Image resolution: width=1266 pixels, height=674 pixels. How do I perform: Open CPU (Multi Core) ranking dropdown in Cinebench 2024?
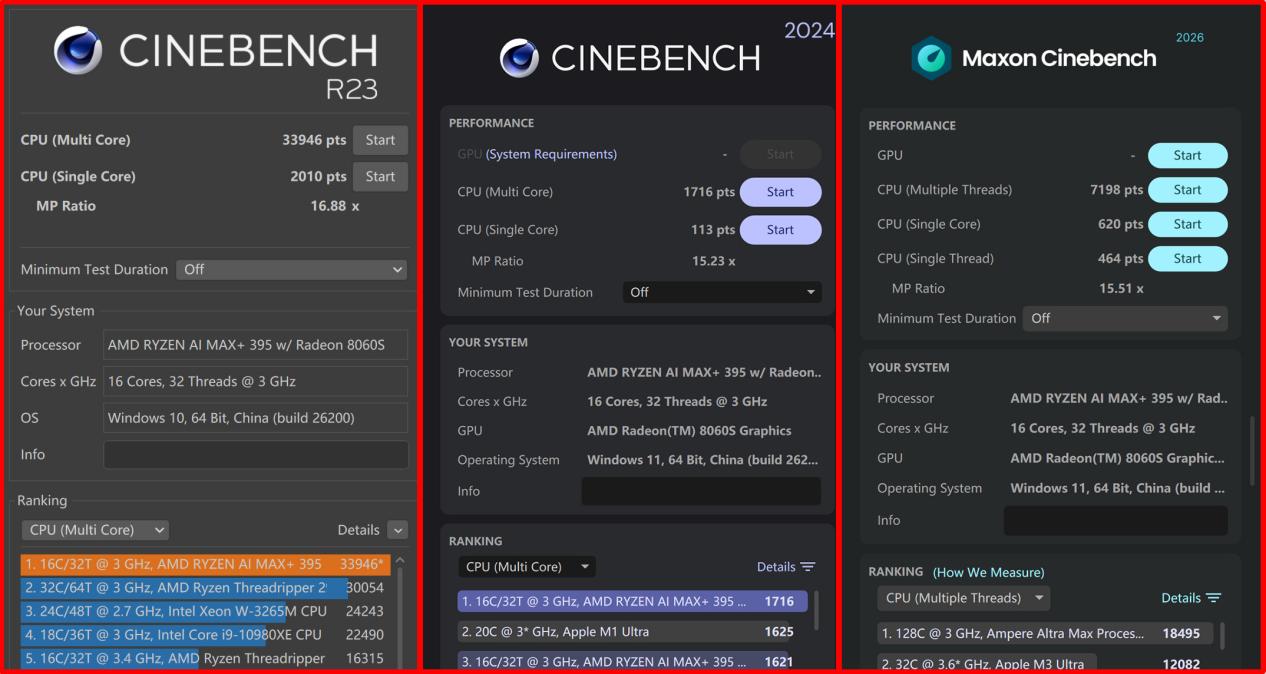tap(527, 567)
